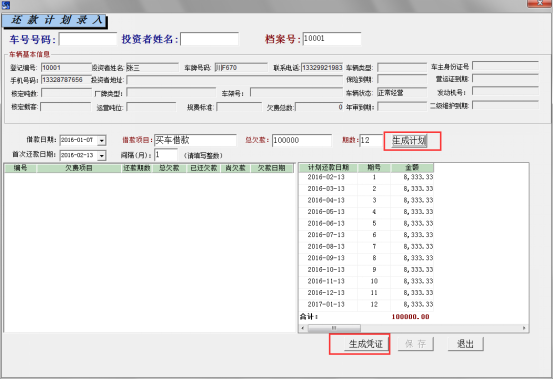Click the 手机号码 field 13328787656
The height and width of the screenshot is (380, 553).
pos(66,80)
